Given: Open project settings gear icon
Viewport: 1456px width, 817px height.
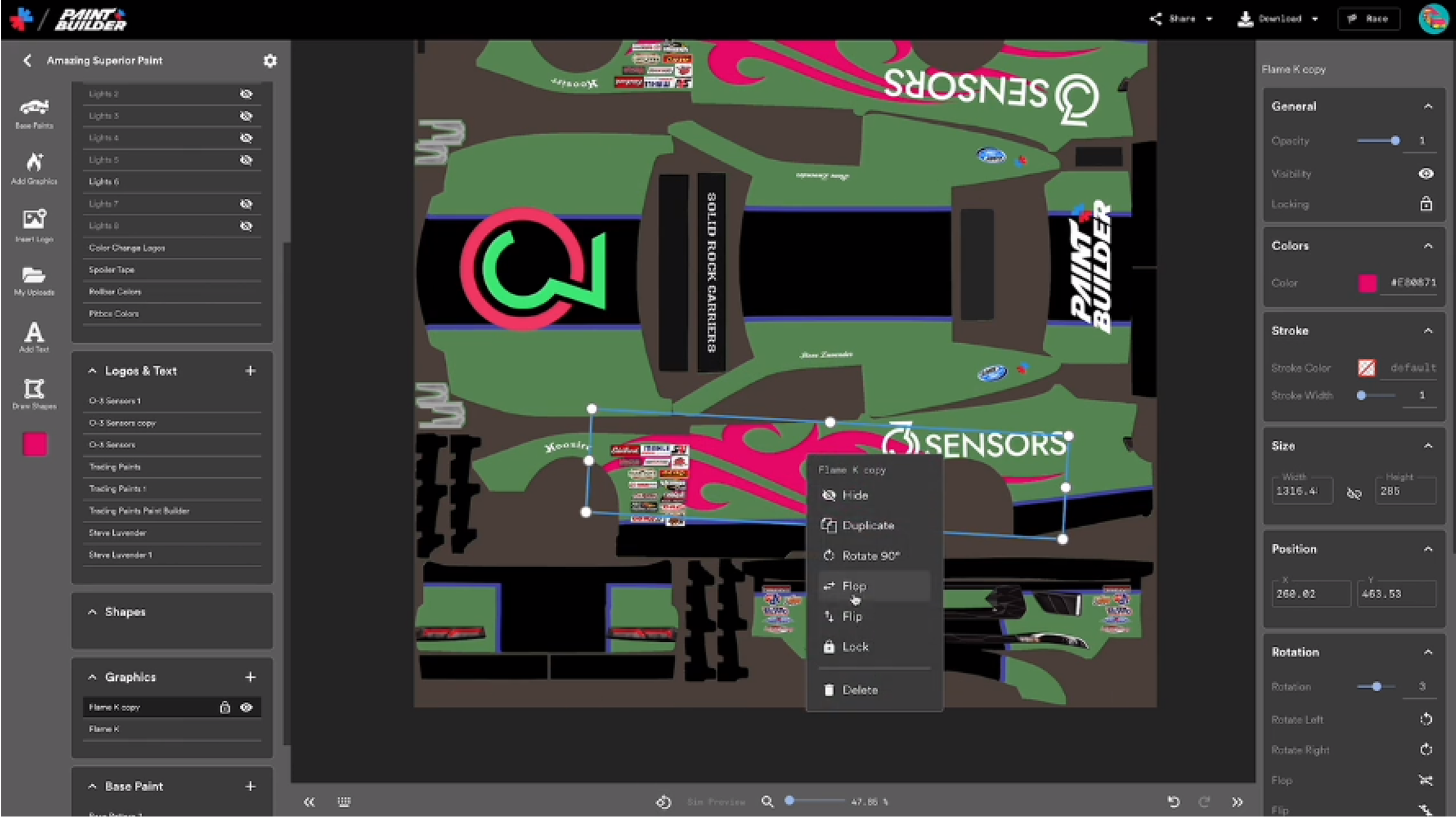Looking at the screenshot, I should point(270,61).
